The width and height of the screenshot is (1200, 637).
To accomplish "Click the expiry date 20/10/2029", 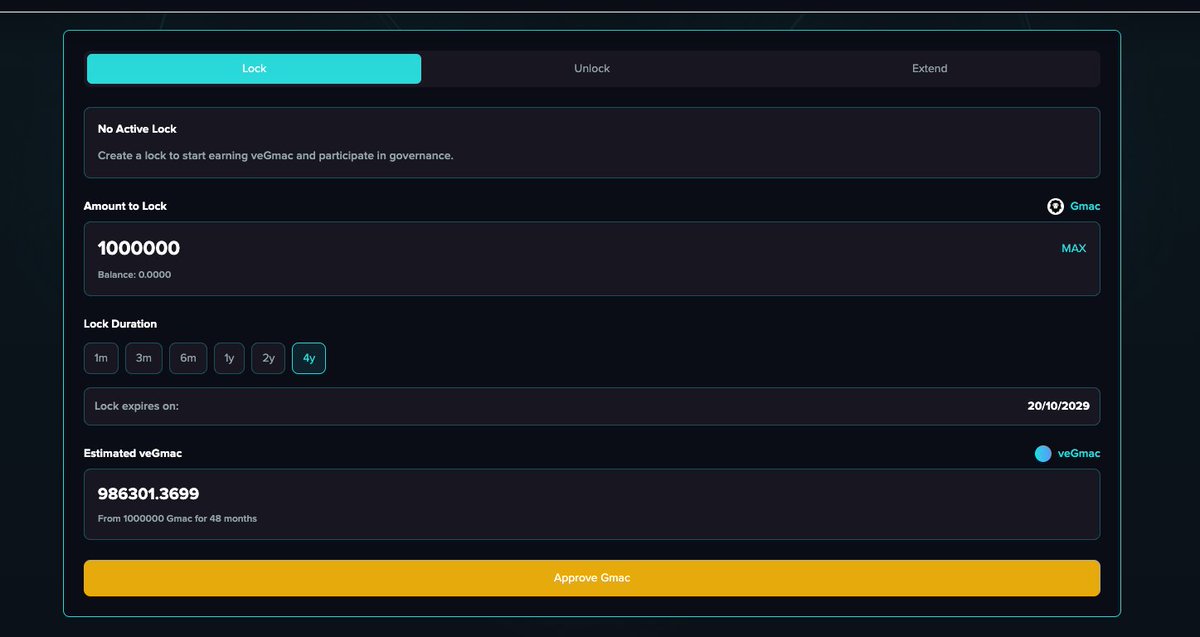I will click(x=1058, y=407).
